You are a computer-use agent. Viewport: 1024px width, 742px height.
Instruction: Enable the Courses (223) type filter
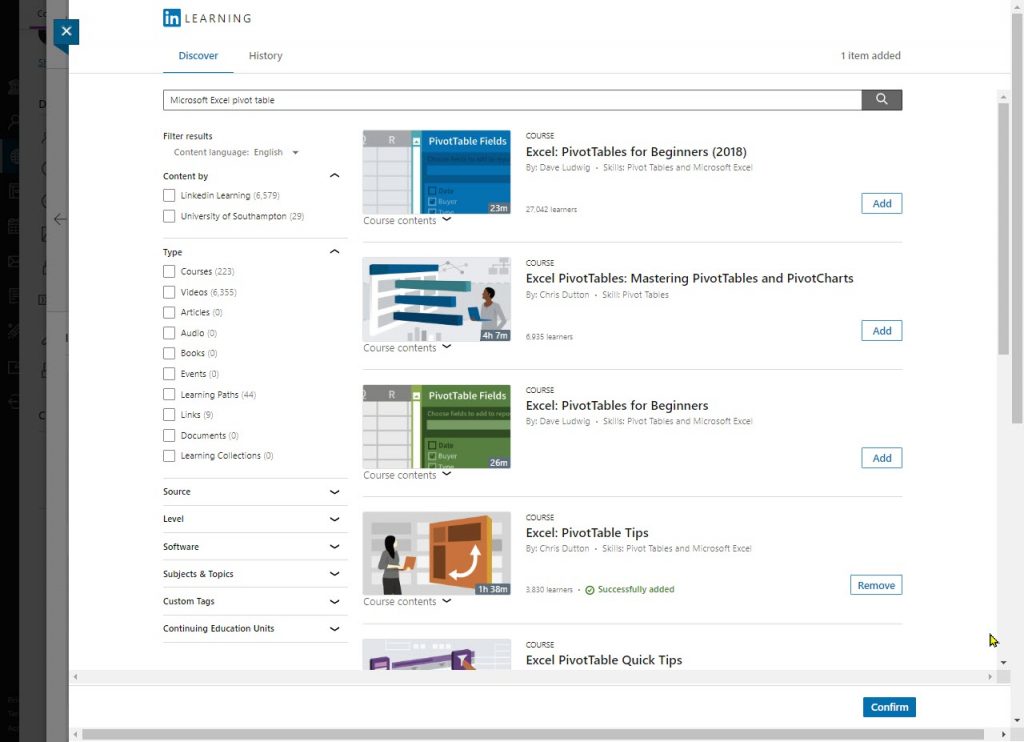click(x=169, y=271)
